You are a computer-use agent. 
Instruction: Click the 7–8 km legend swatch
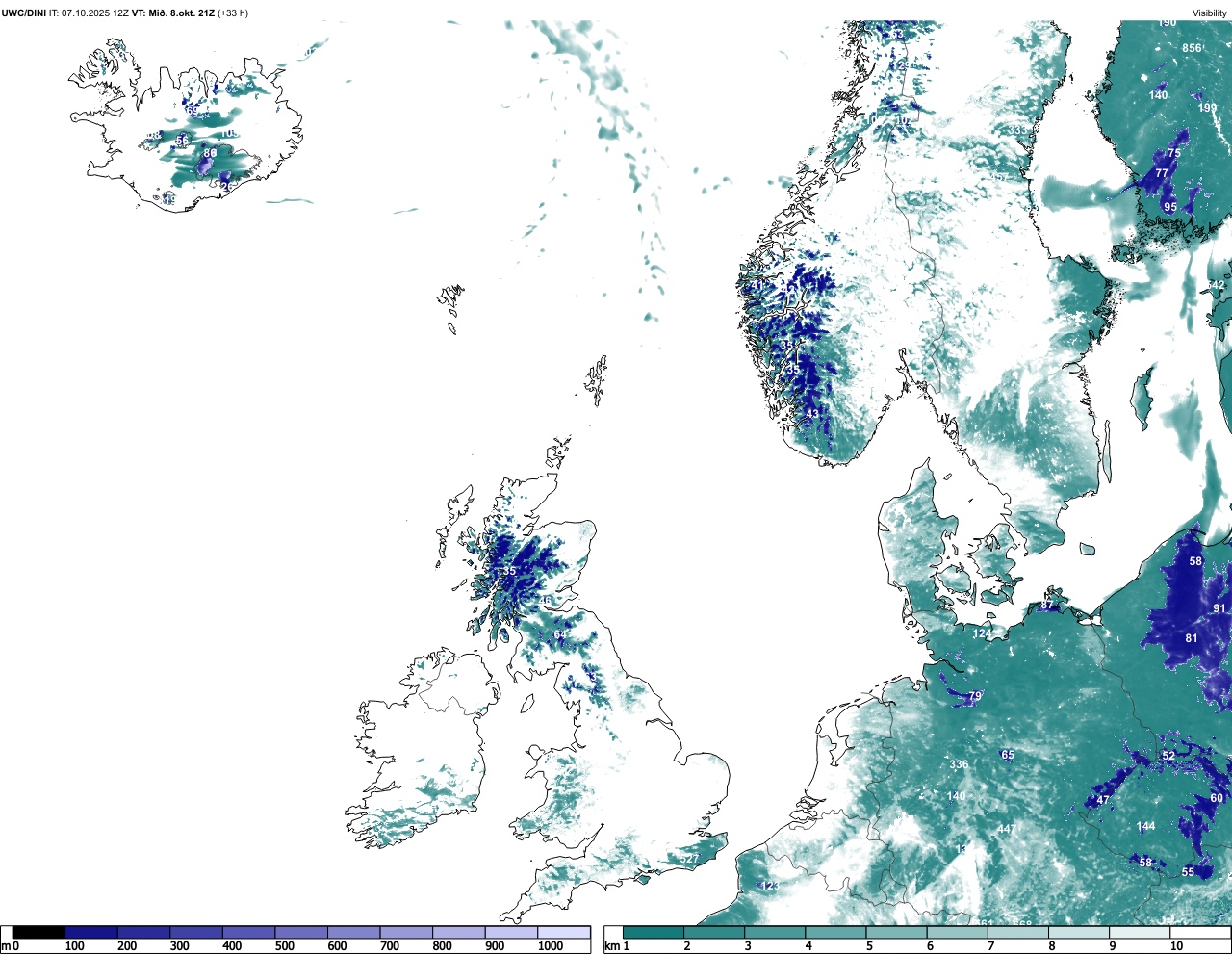pyautogui.click(x=1017, y=932)
